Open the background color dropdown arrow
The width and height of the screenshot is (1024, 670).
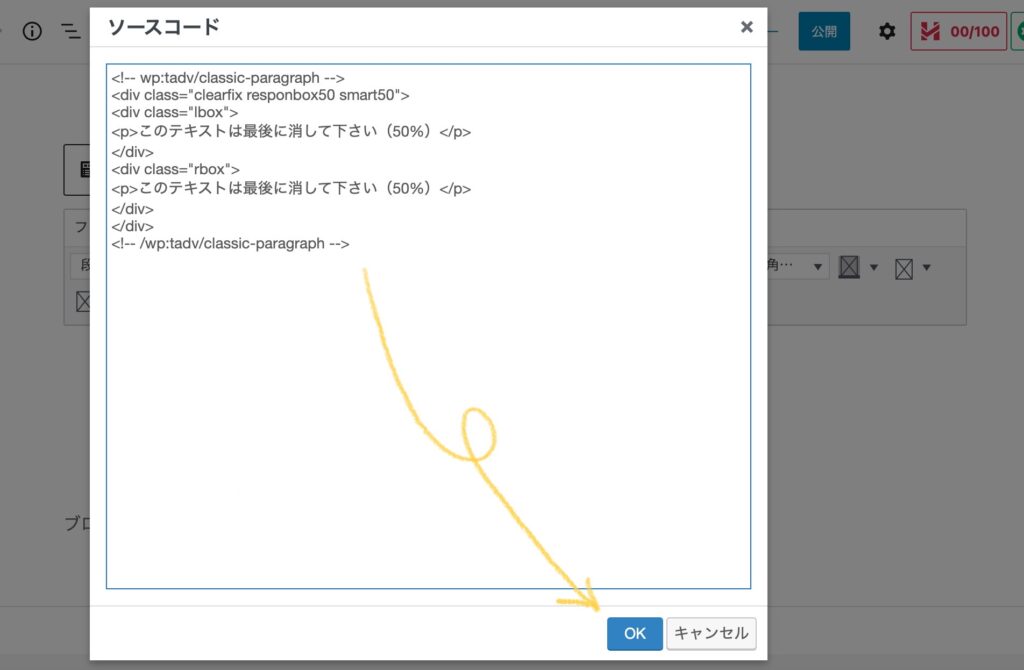pyautogui.click(x=927, y=267)
